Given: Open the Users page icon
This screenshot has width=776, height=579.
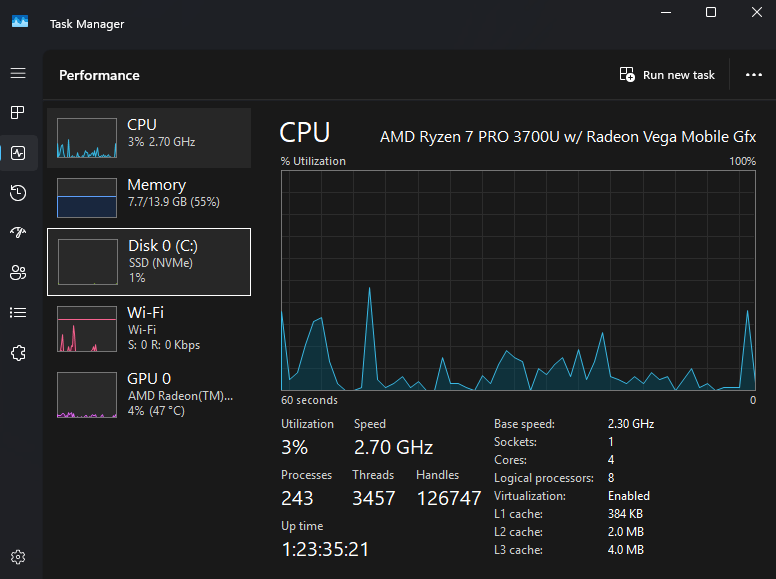Looking at the screenshot, I should pos(18,272).
